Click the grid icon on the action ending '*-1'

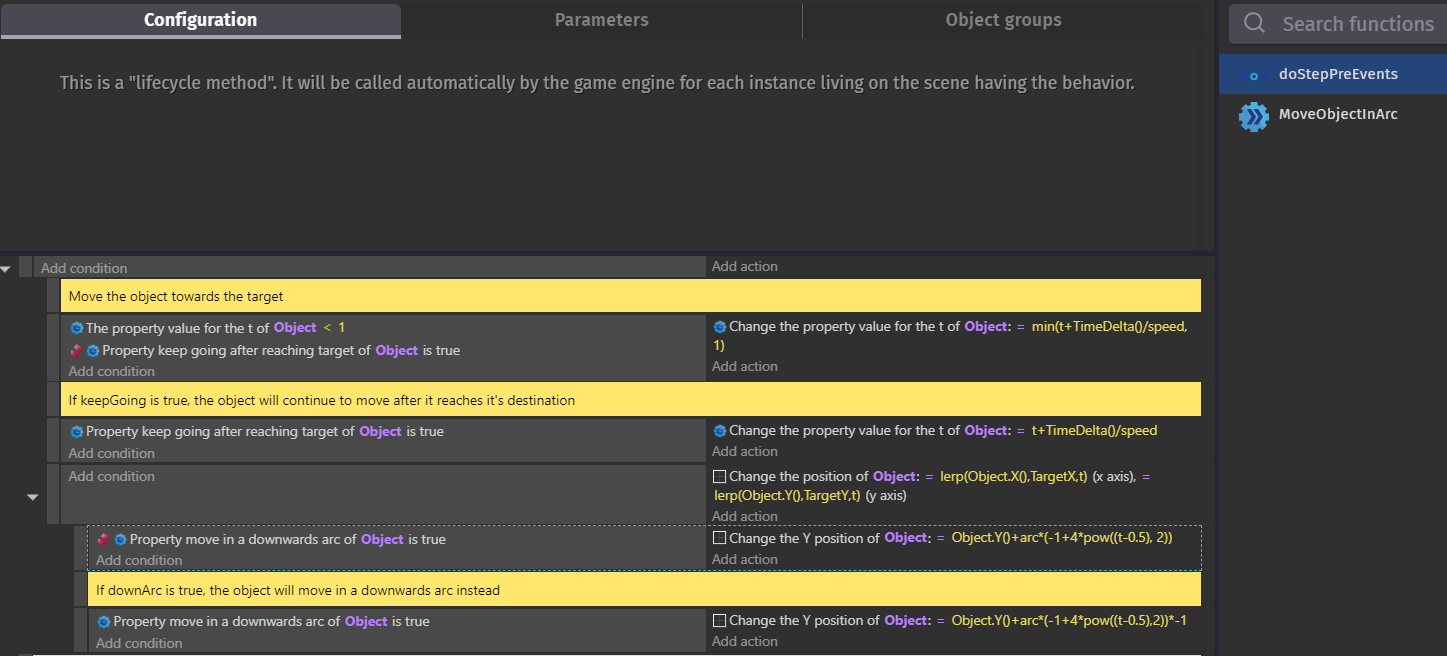coord(719,621)
